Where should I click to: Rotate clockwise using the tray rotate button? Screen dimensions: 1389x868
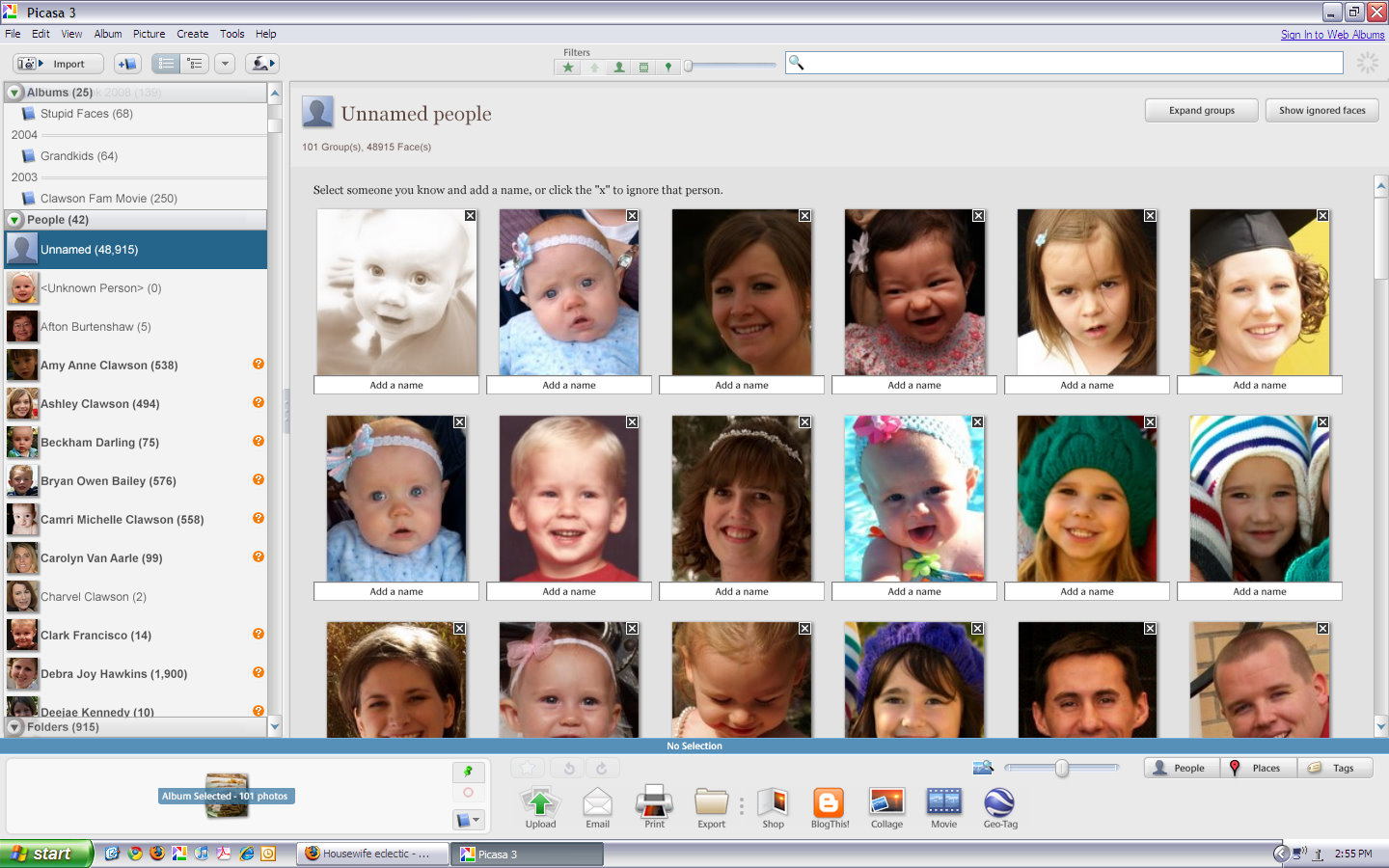602,769
